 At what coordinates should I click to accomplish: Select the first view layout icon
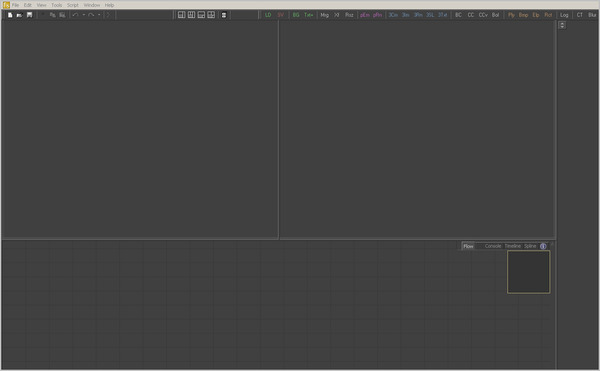(x=182, y=15)
